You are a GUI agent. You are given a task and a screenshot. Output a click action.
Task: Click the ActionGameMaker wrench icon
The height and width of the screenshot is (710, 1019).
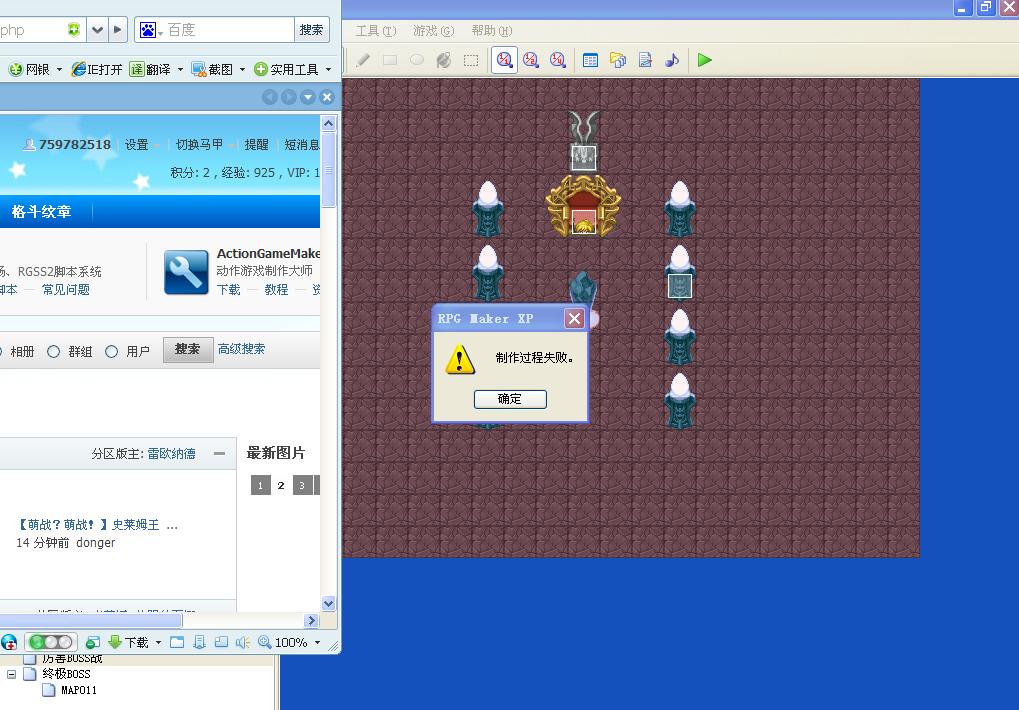click(186, 272)
